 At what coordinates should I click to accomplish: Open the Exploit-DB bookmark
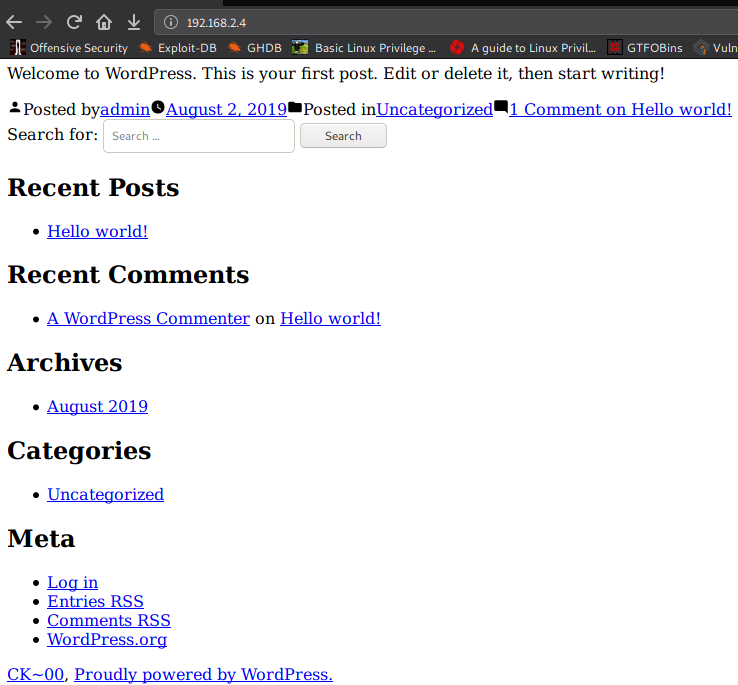178,48
